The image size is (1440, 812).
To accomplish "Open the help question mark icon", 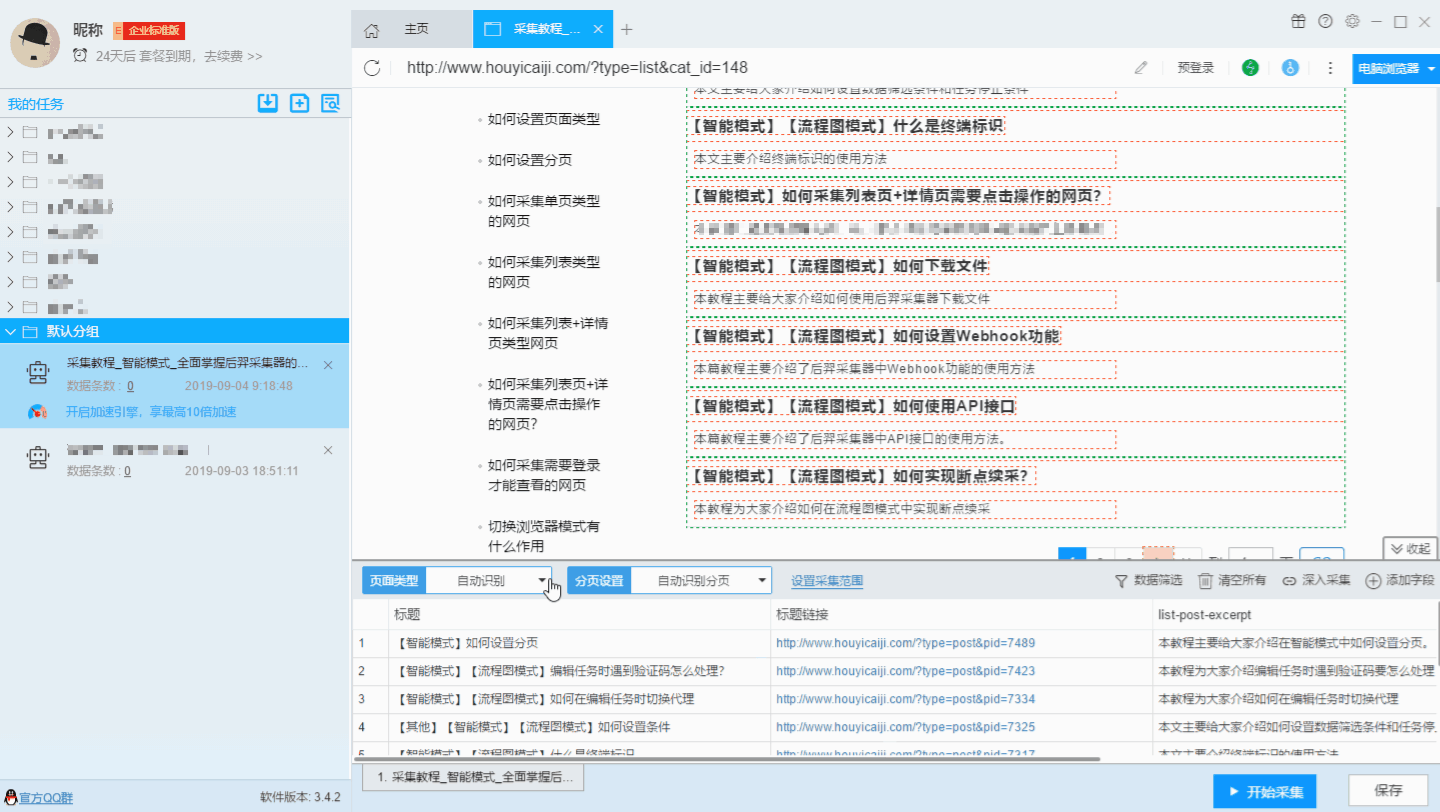I will click(1325, 21).
